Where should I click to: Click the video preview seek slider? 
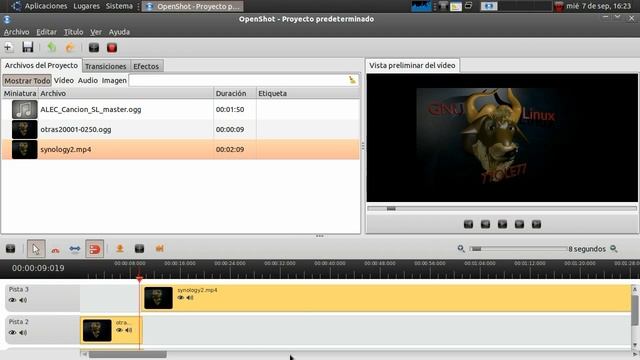tap(502, 209)
